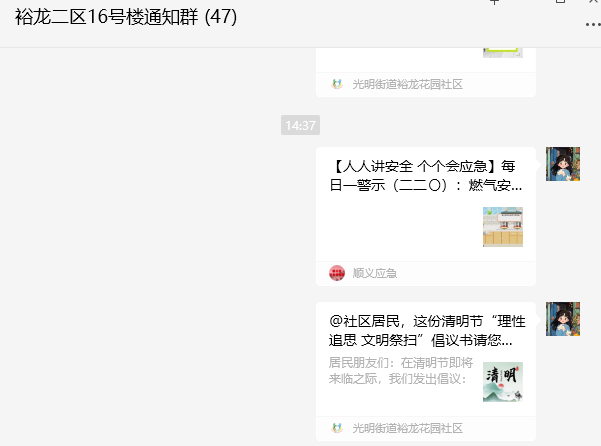Open the chat info three-dots menu
601x446 pixels.
[x=593, y=25]
